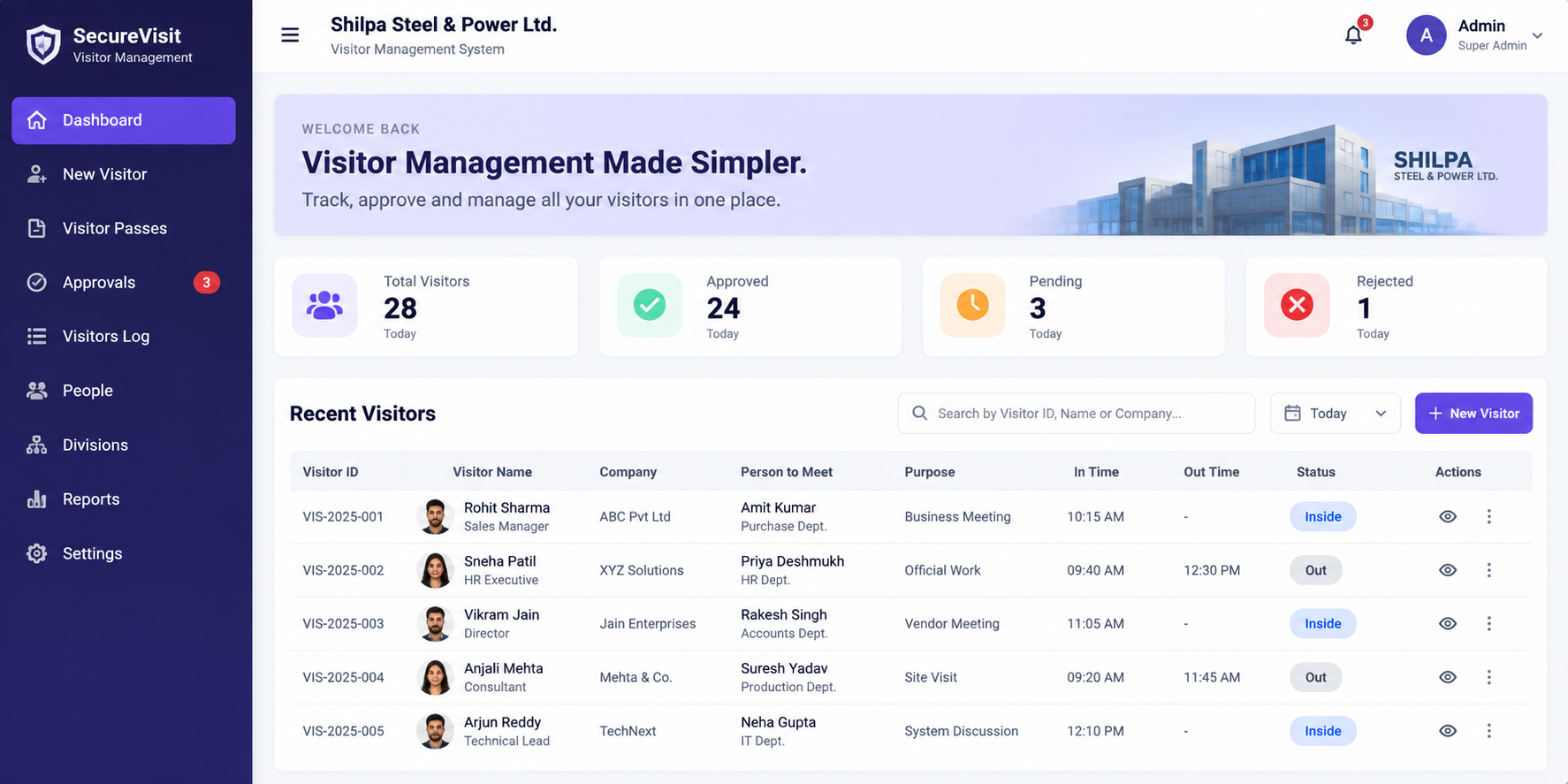Open more actions for Vikram Jain

pyautogui.click(x=1488, y=623)
